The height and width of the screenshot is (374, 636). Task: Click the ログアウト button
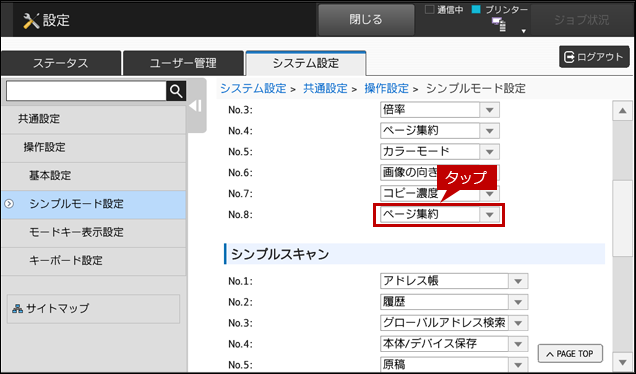click(x=594, y=57)
